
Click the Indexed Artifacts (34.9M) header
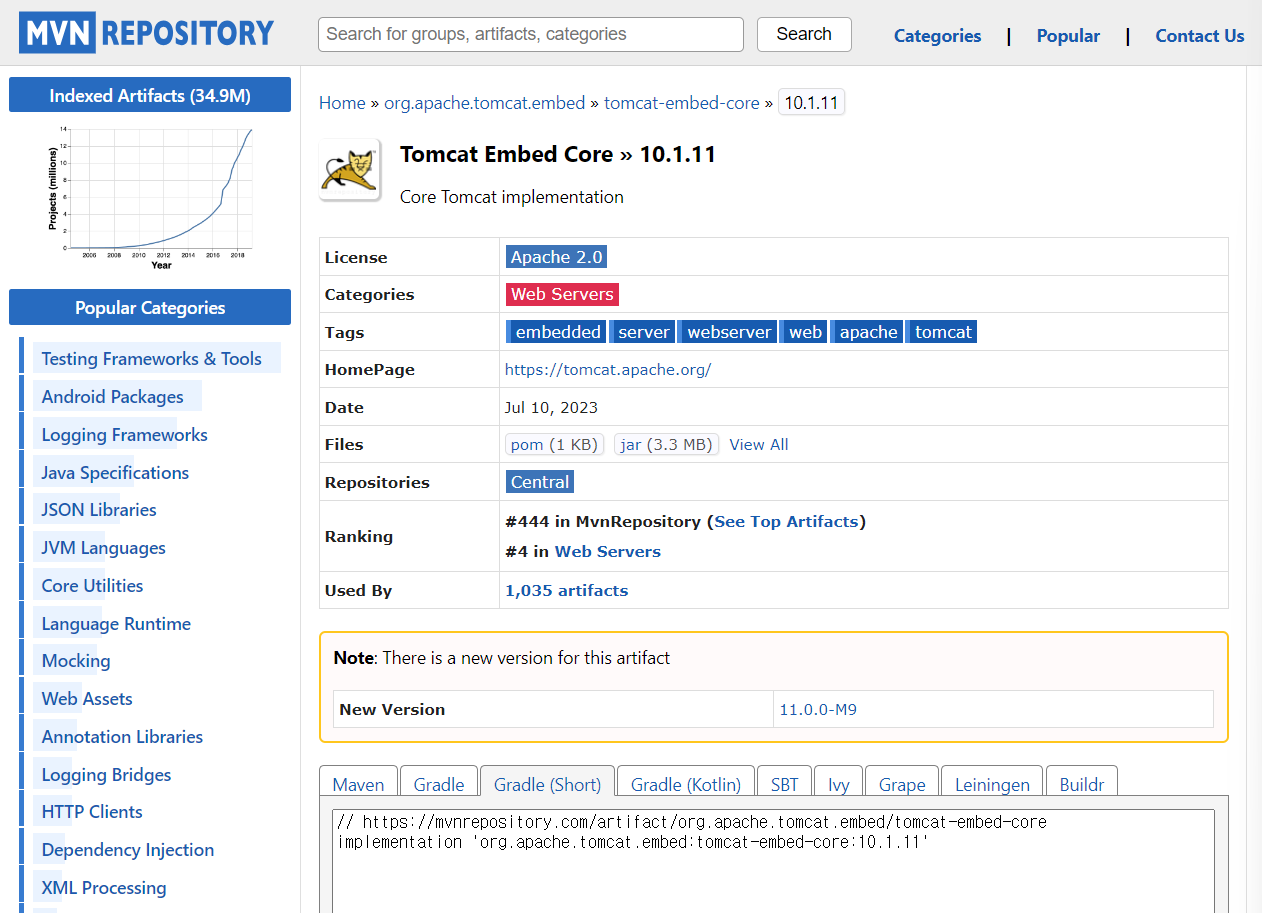[x=150, y=95]
